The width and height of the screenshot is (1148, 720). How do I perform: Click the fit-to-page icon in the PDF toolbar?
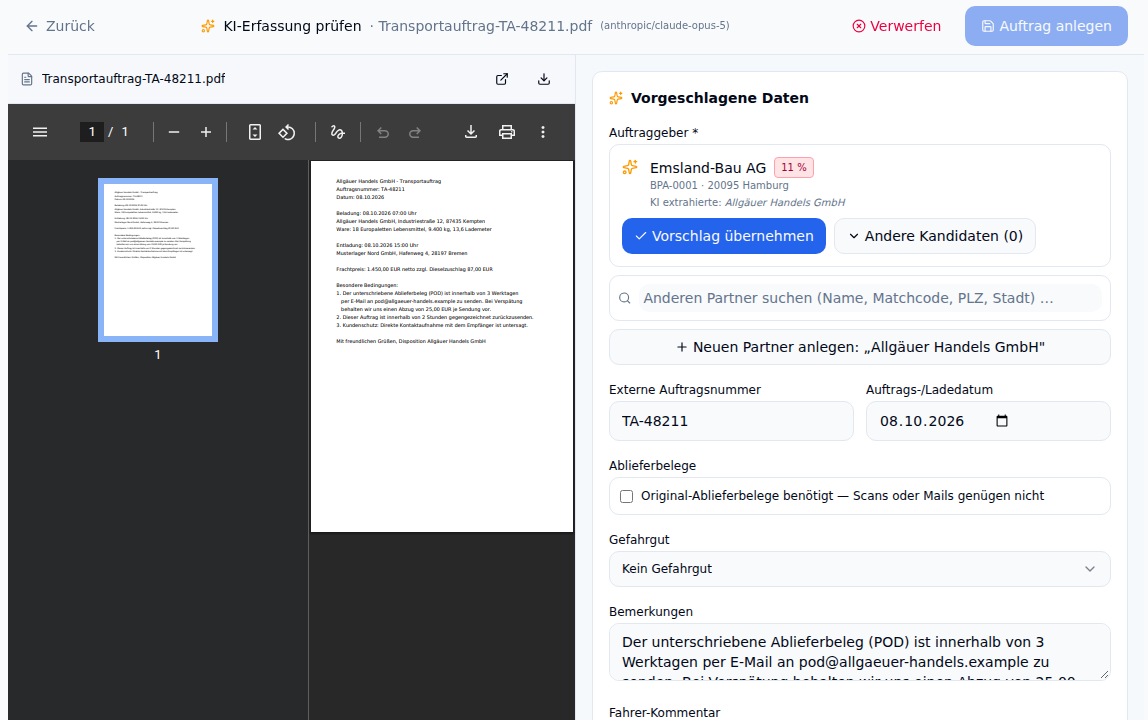[254, 132]
